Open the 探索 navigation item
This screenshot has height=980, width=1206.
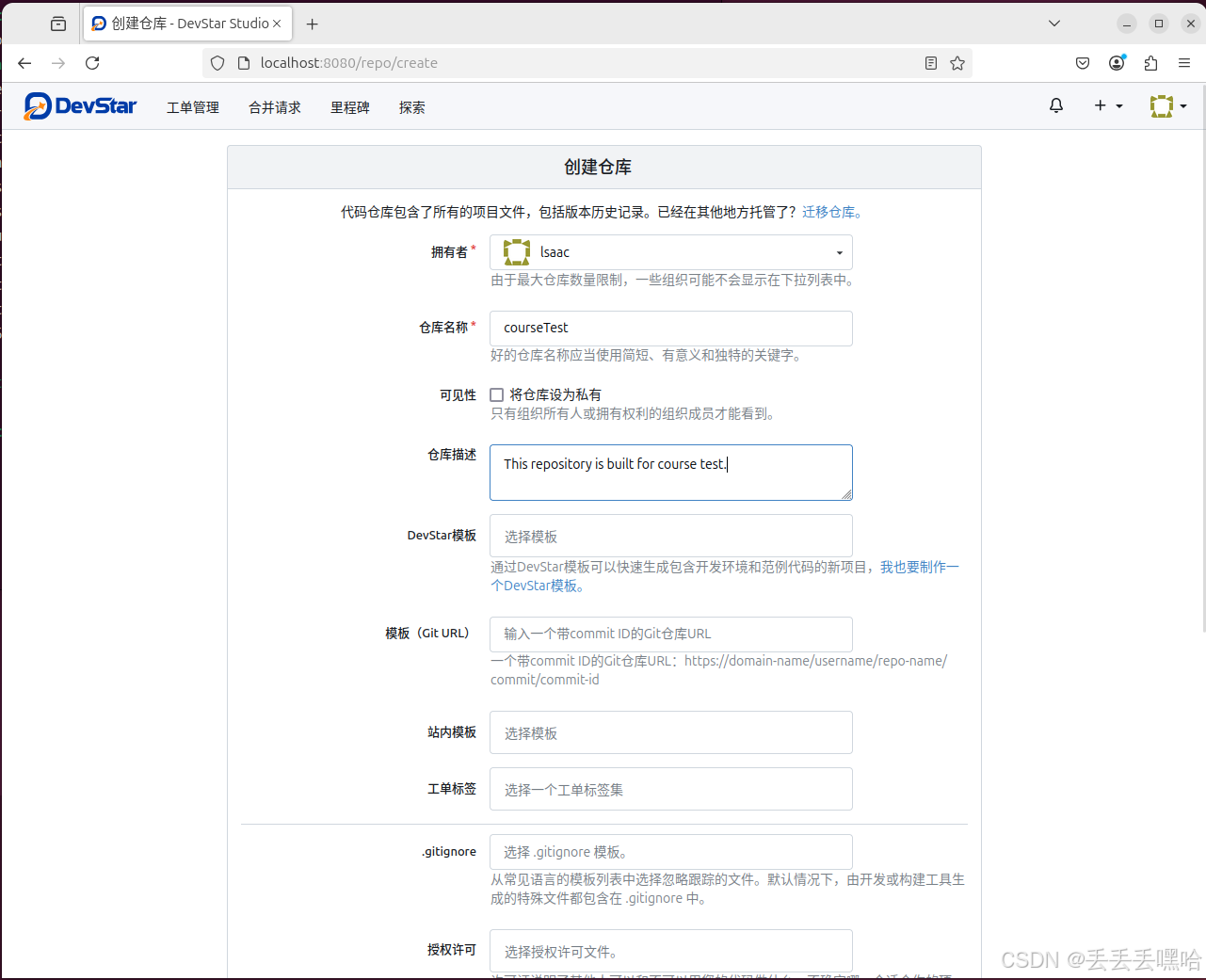coord(411,107)
